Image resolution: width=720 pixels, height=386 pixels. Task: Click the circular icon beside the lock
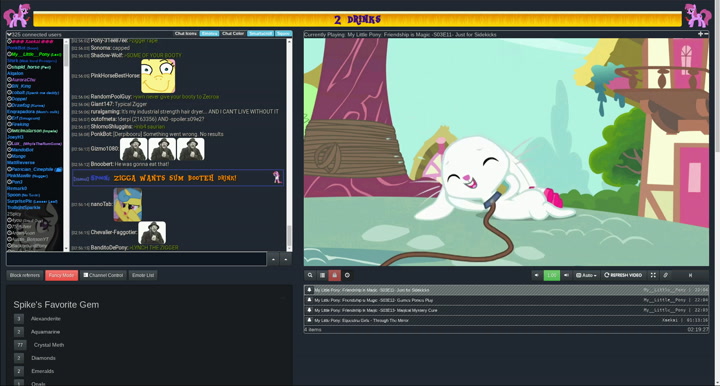[x=347, y=275]
